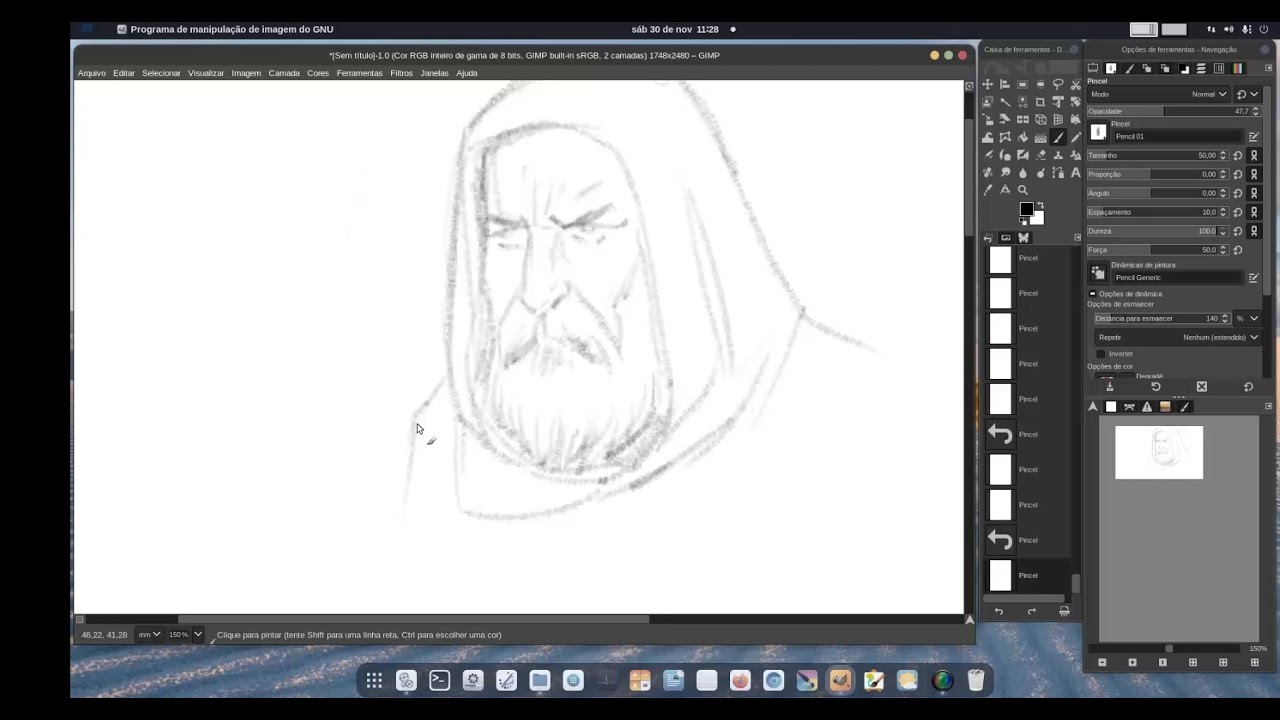Open the Ferramentas menu
This screenshot has height=720, width=1280.
click(x=359, y=73)
